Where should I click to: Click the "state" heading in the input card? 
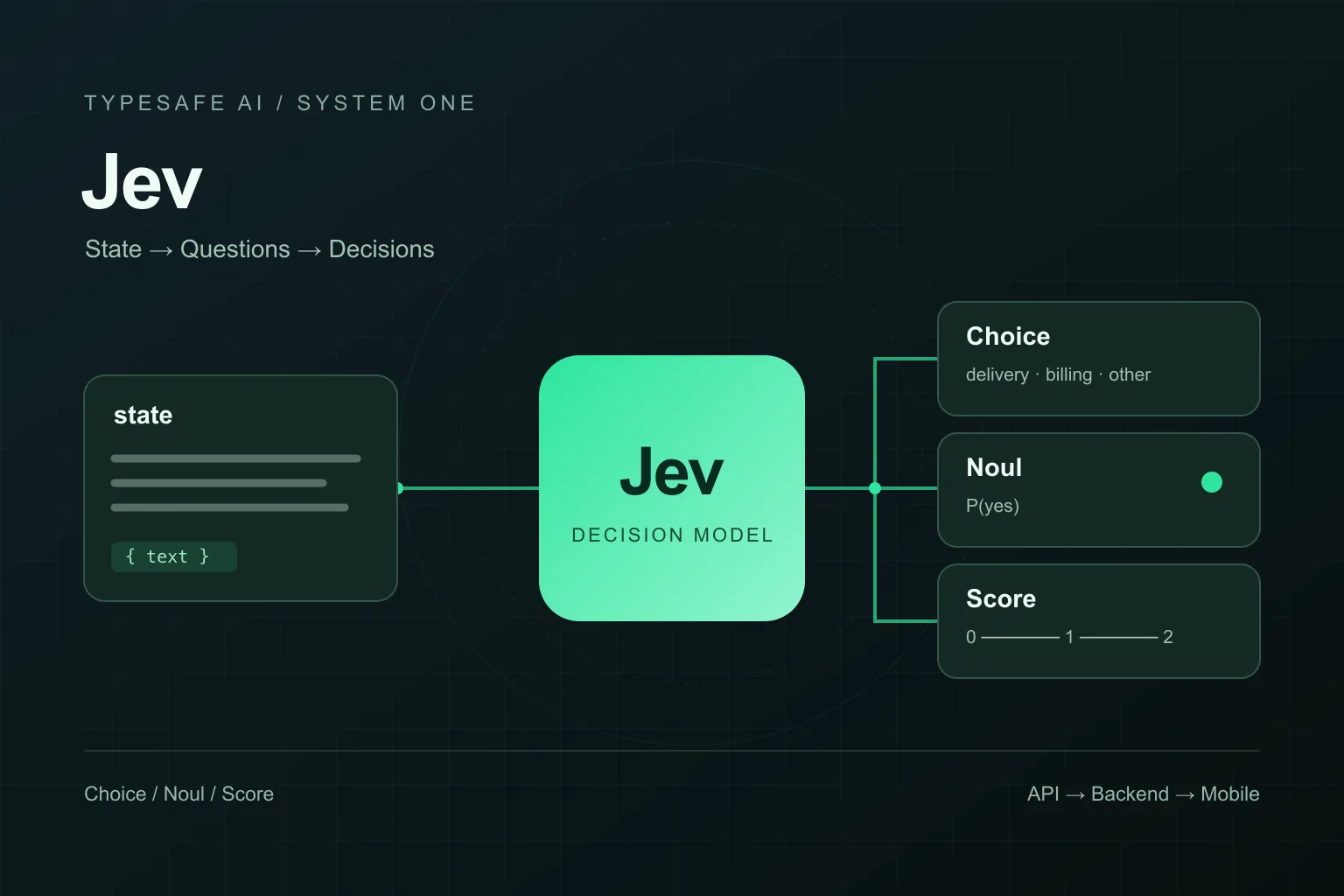pos(143,415)
